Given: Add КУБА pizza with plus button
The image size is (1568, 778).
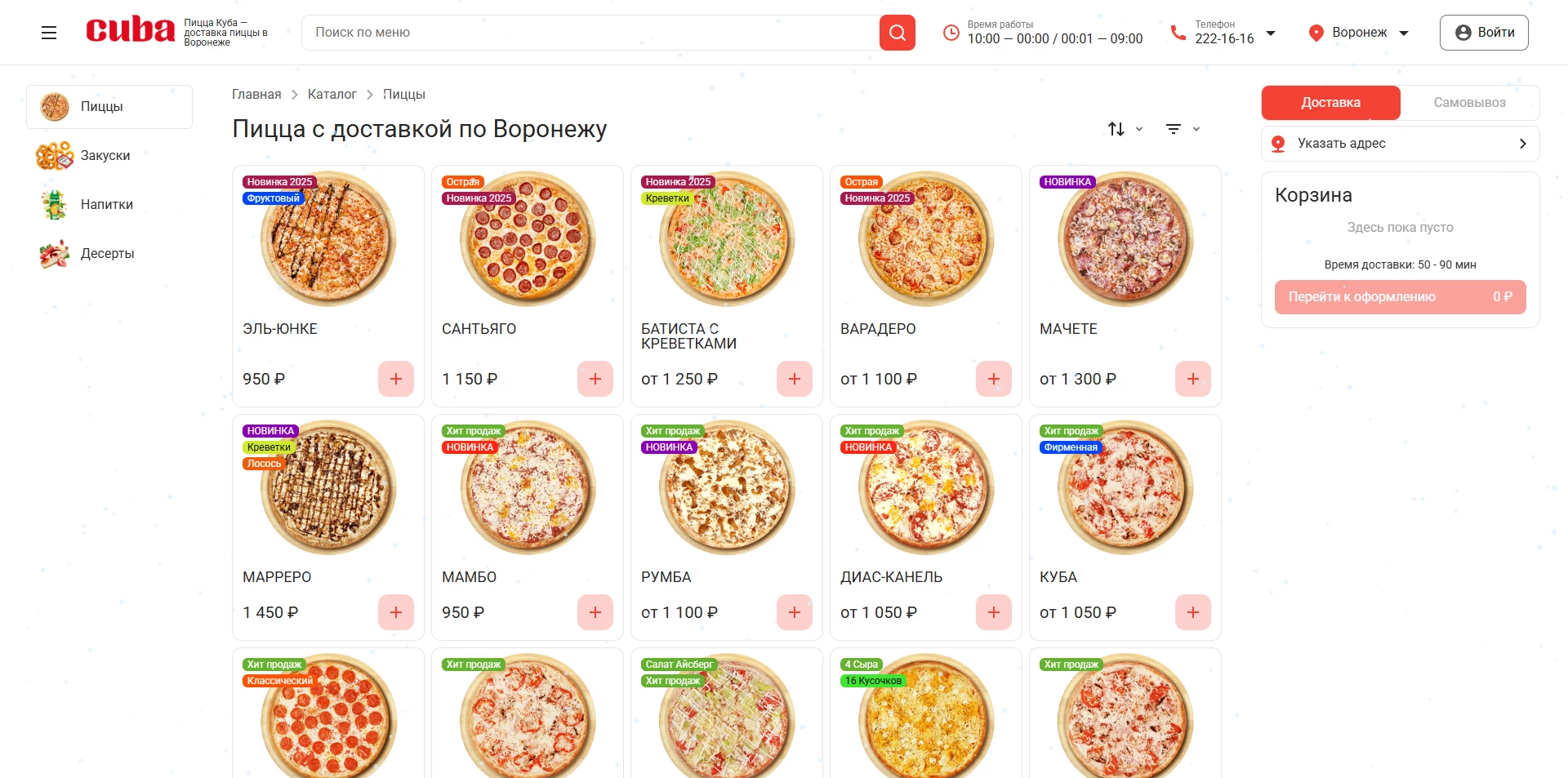Looking at the screenshot, I should (1193, 612).
